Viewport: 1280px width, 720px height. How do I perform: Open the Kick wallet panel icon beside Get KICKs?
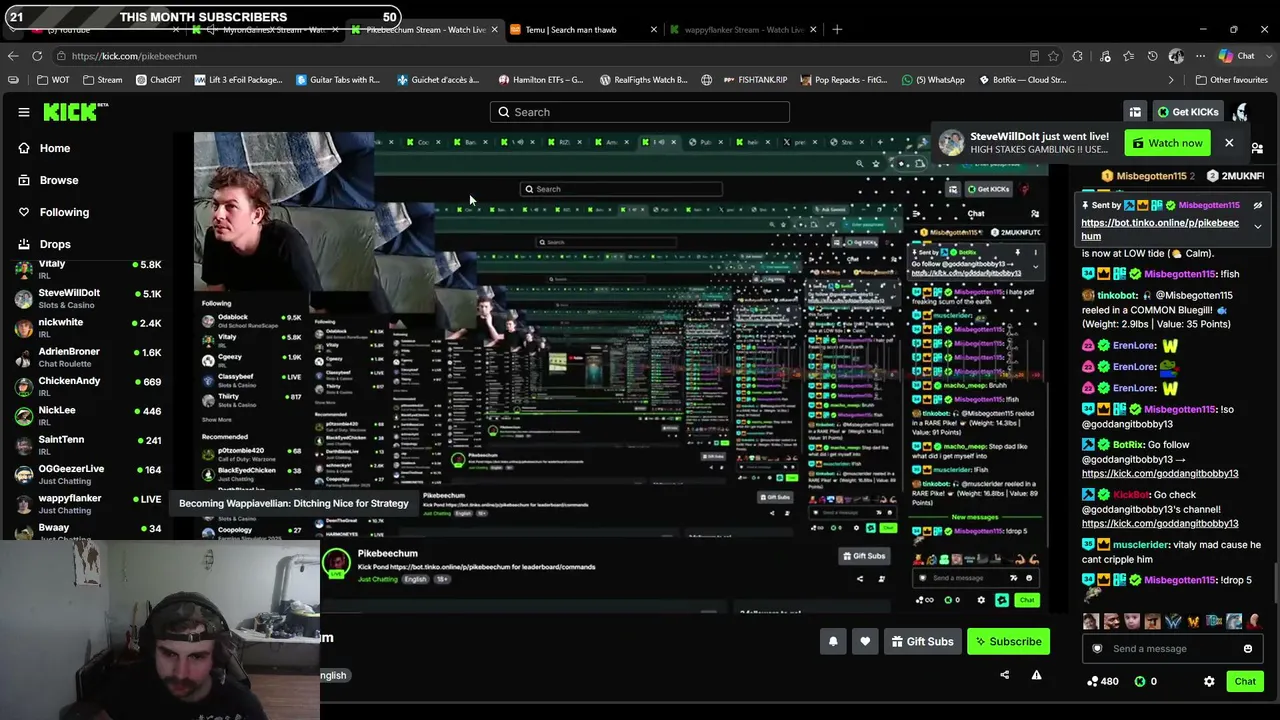(x=1135, y=112)
